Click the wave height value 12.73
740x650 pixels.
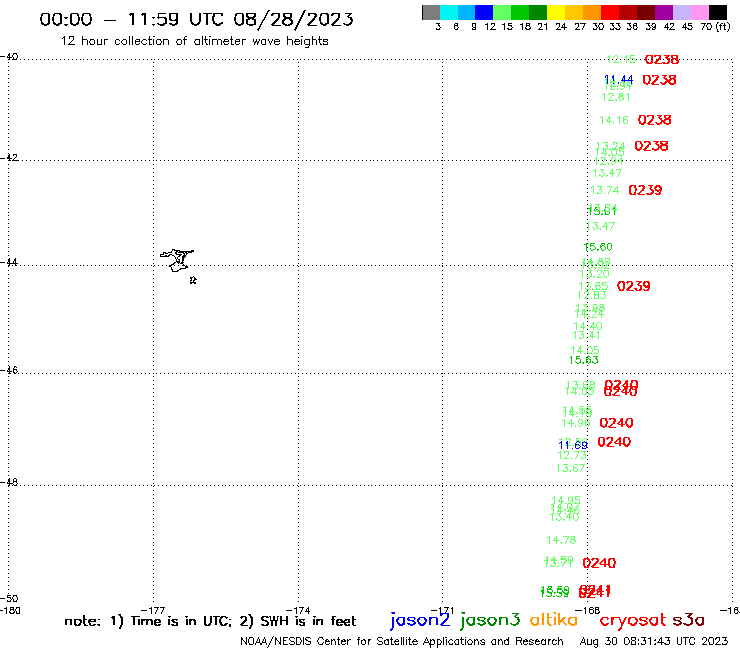[x=572, y=456]
